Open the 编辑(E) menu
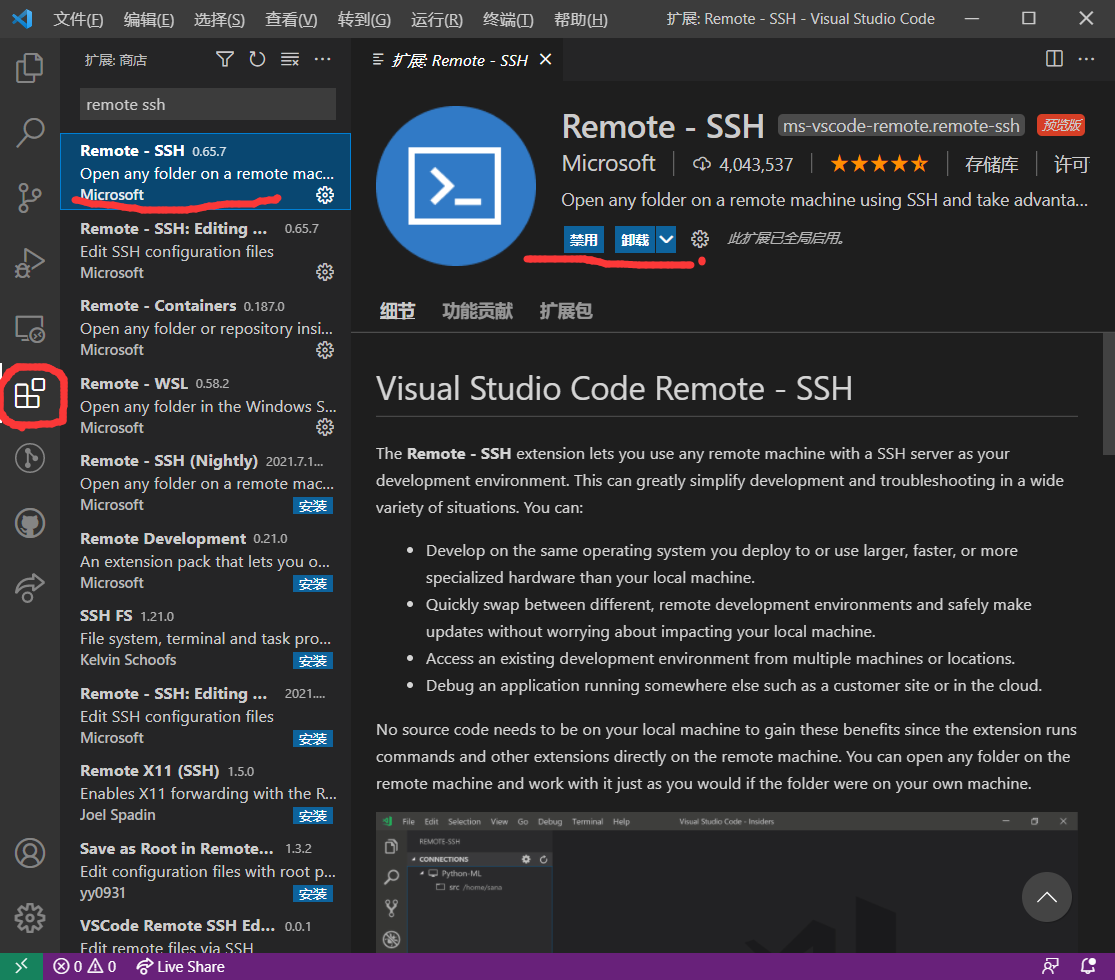The height and width of the screenshot is (980, 1115). point(149,19)
